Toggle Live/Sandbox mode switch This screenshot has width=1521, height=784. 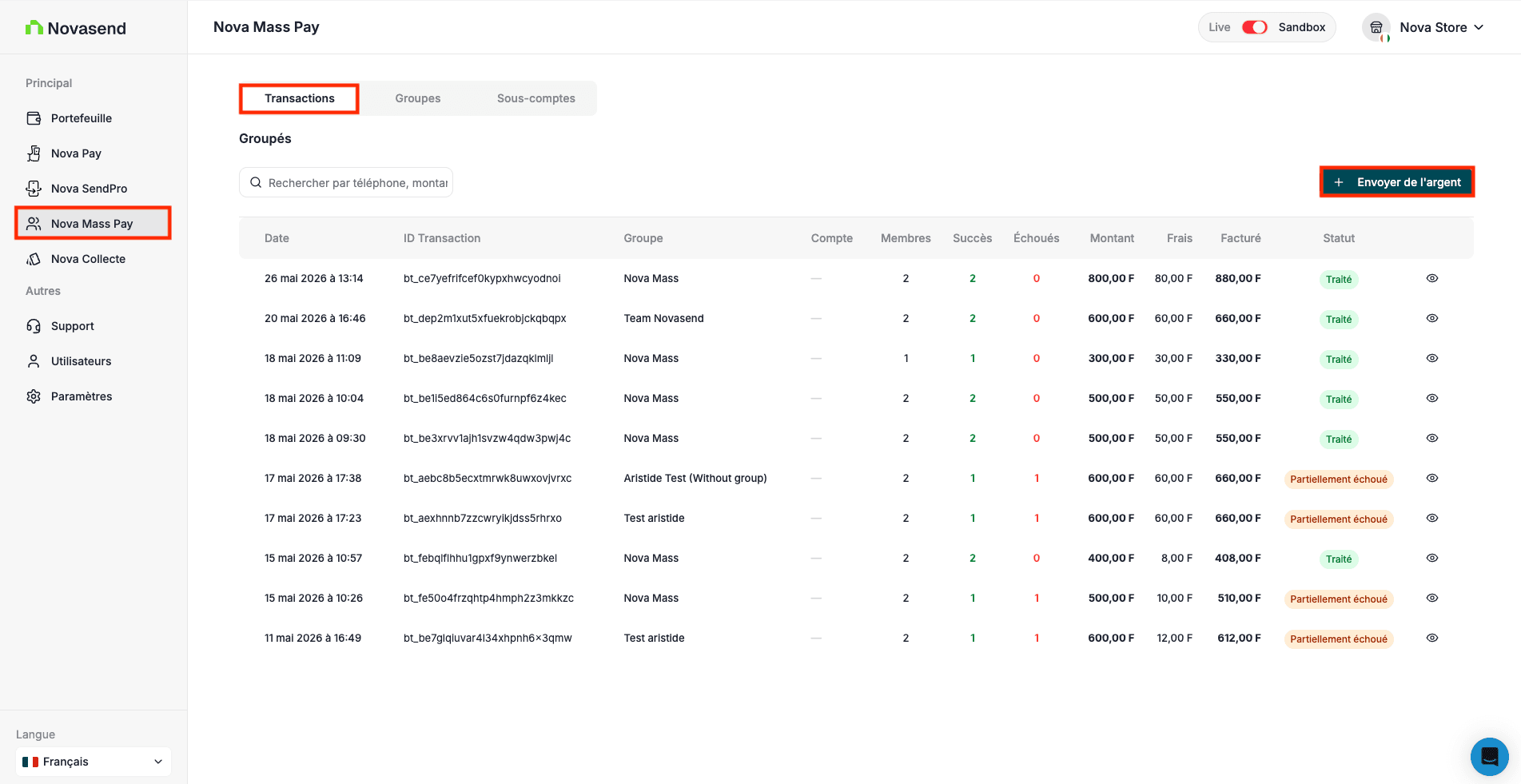pyautogui.click(x=1254, y=27)
